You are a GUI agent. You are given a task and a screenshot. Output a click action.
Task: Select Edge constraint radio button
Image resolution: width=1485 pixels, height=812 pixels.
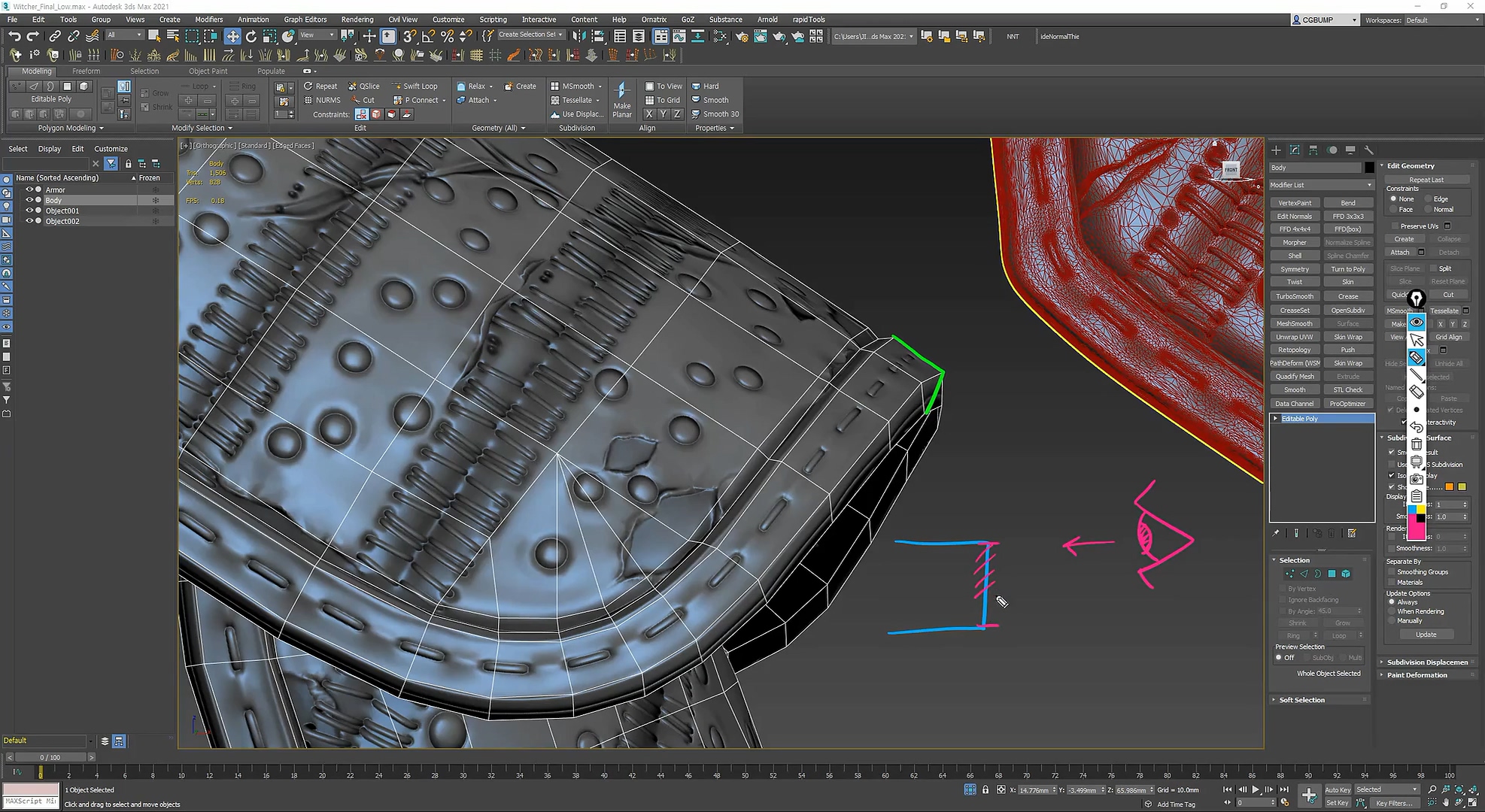[1427, 199]
